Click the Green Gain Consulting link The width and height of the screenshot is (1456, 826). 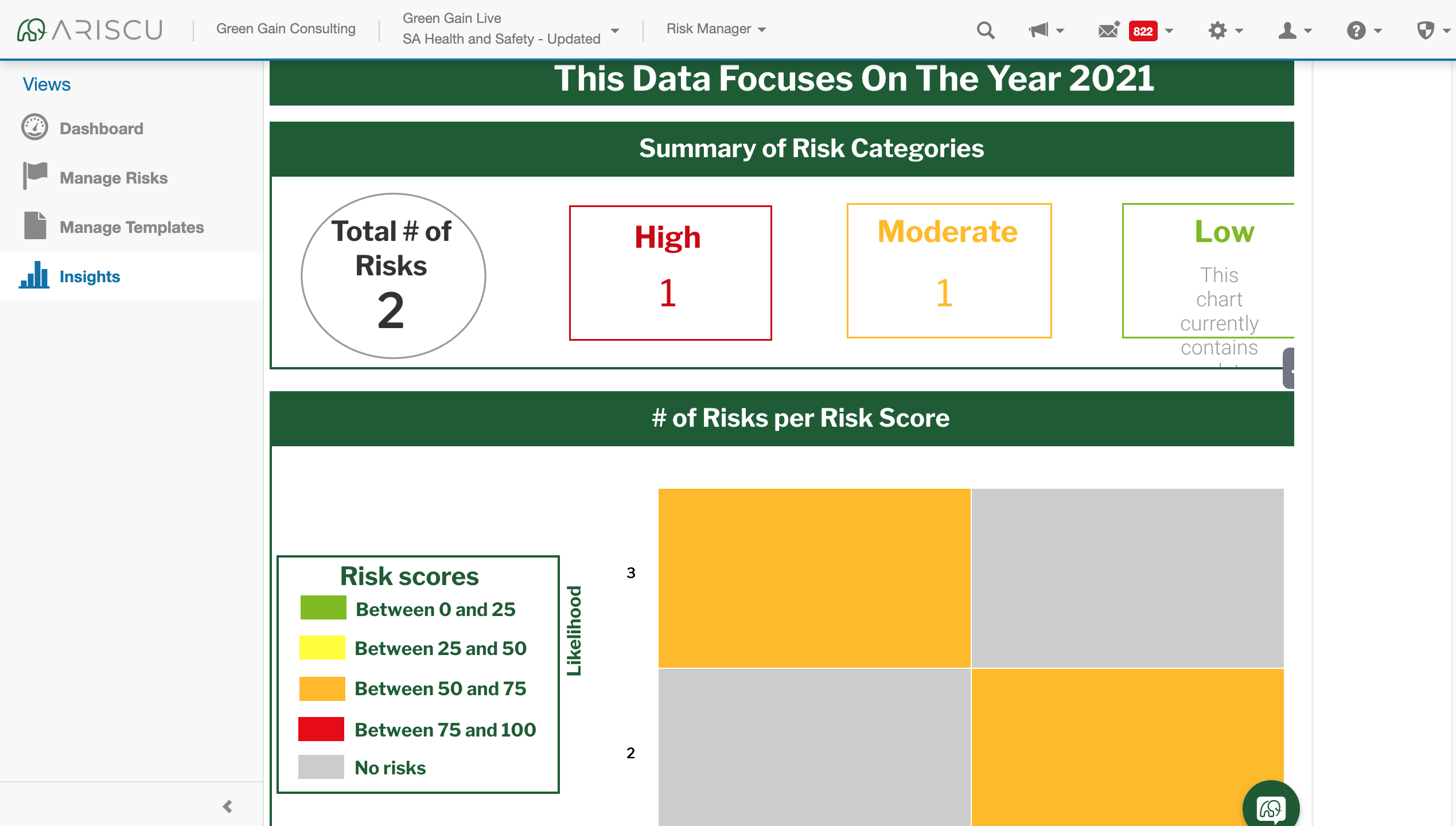pos(286,29)
